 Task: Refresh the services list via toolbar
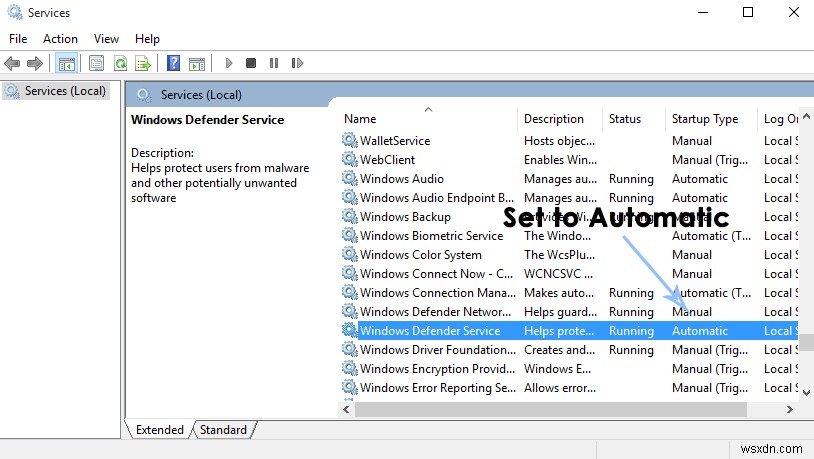click(x=120, y=63)
